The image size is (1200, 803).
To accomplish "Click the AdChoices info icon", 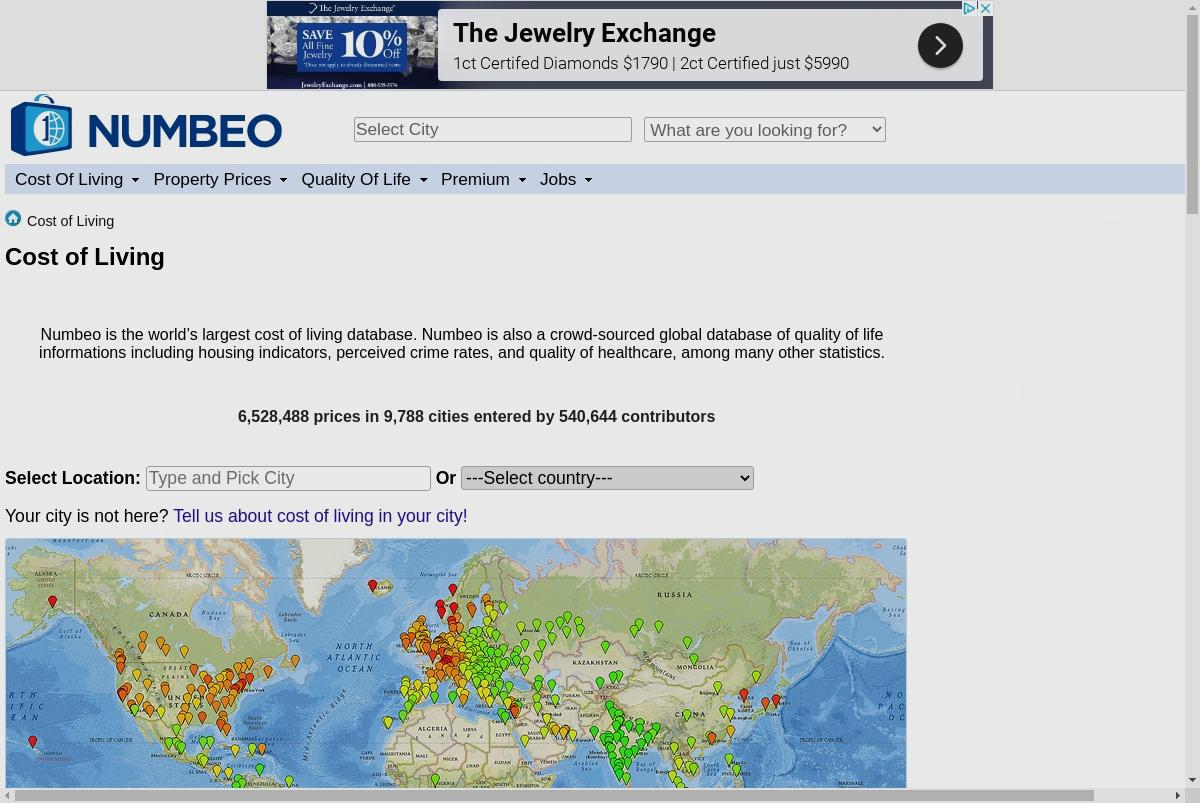I will [x=969, y=8].
